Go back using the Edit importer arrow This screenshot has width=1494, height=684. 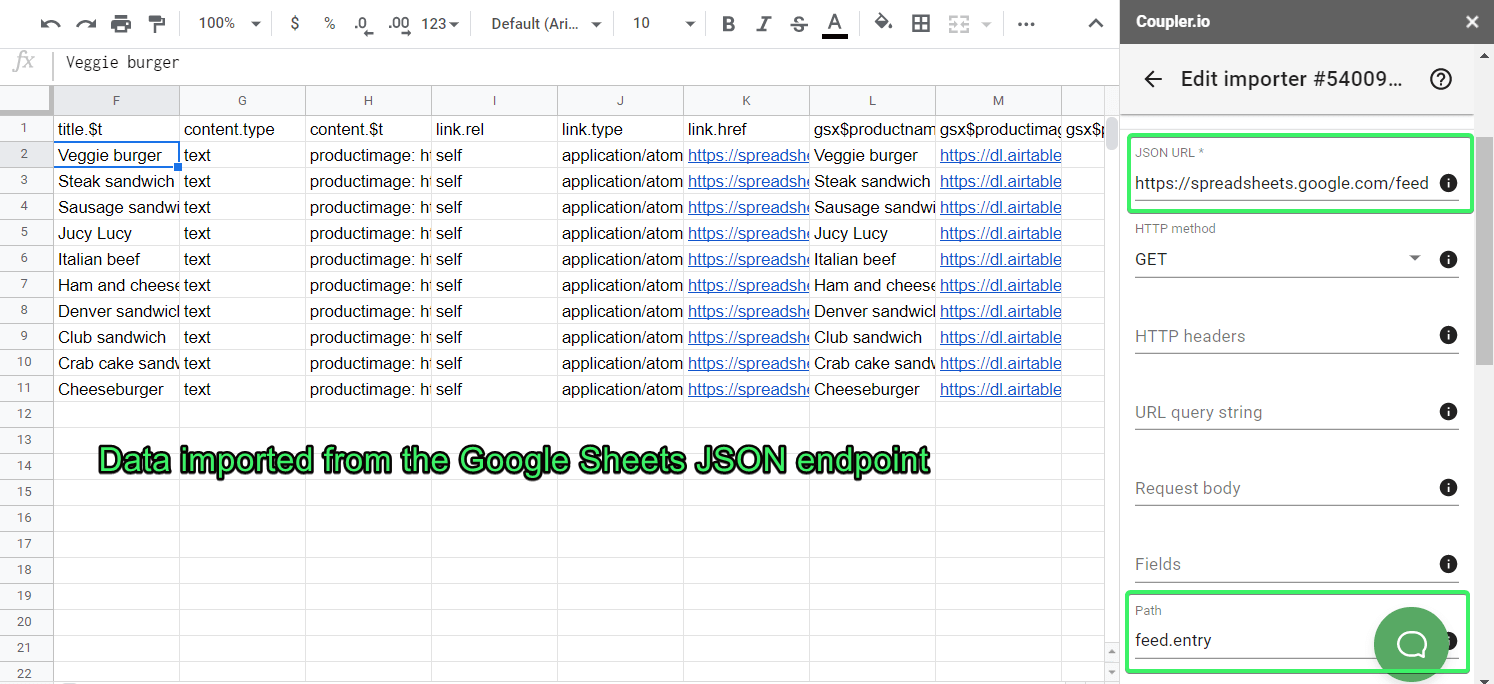tap(1153, 79)
